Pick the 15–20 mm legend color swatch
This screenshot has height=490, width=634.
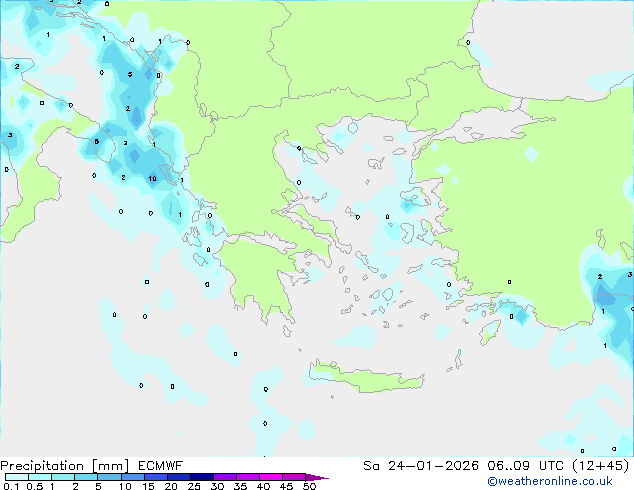155,477
